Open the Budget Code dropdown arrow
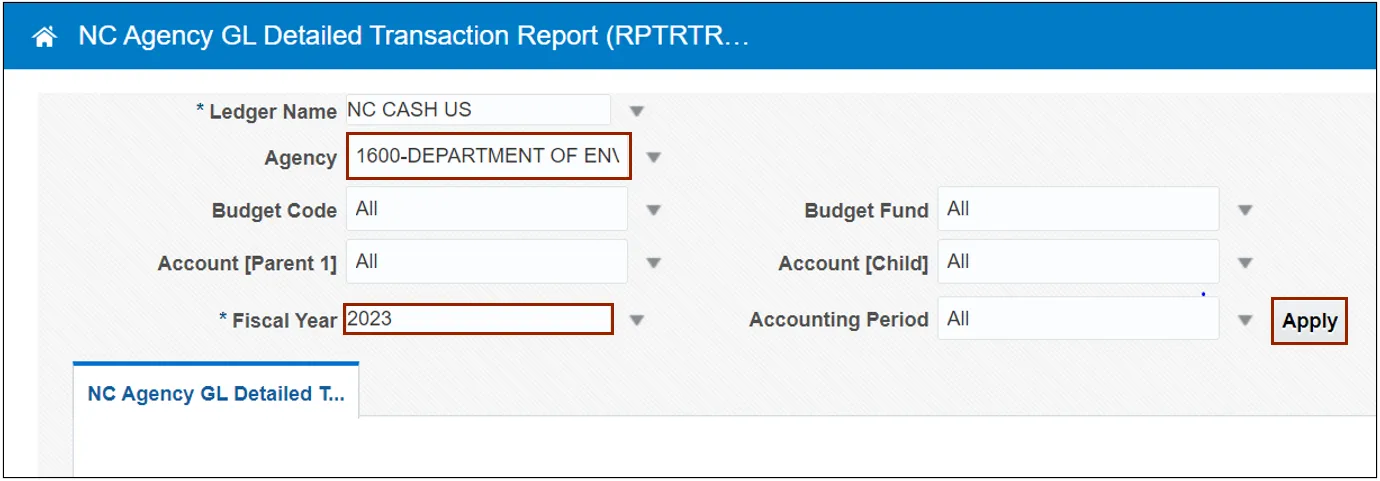 653,210
